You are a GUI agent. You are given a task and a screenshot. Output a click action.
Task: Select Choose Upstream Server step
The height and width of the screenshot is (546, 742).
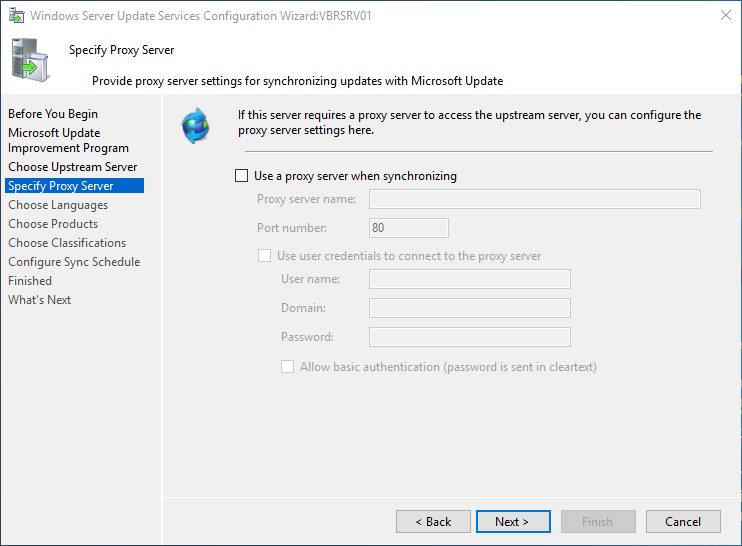tap(73, 167)
